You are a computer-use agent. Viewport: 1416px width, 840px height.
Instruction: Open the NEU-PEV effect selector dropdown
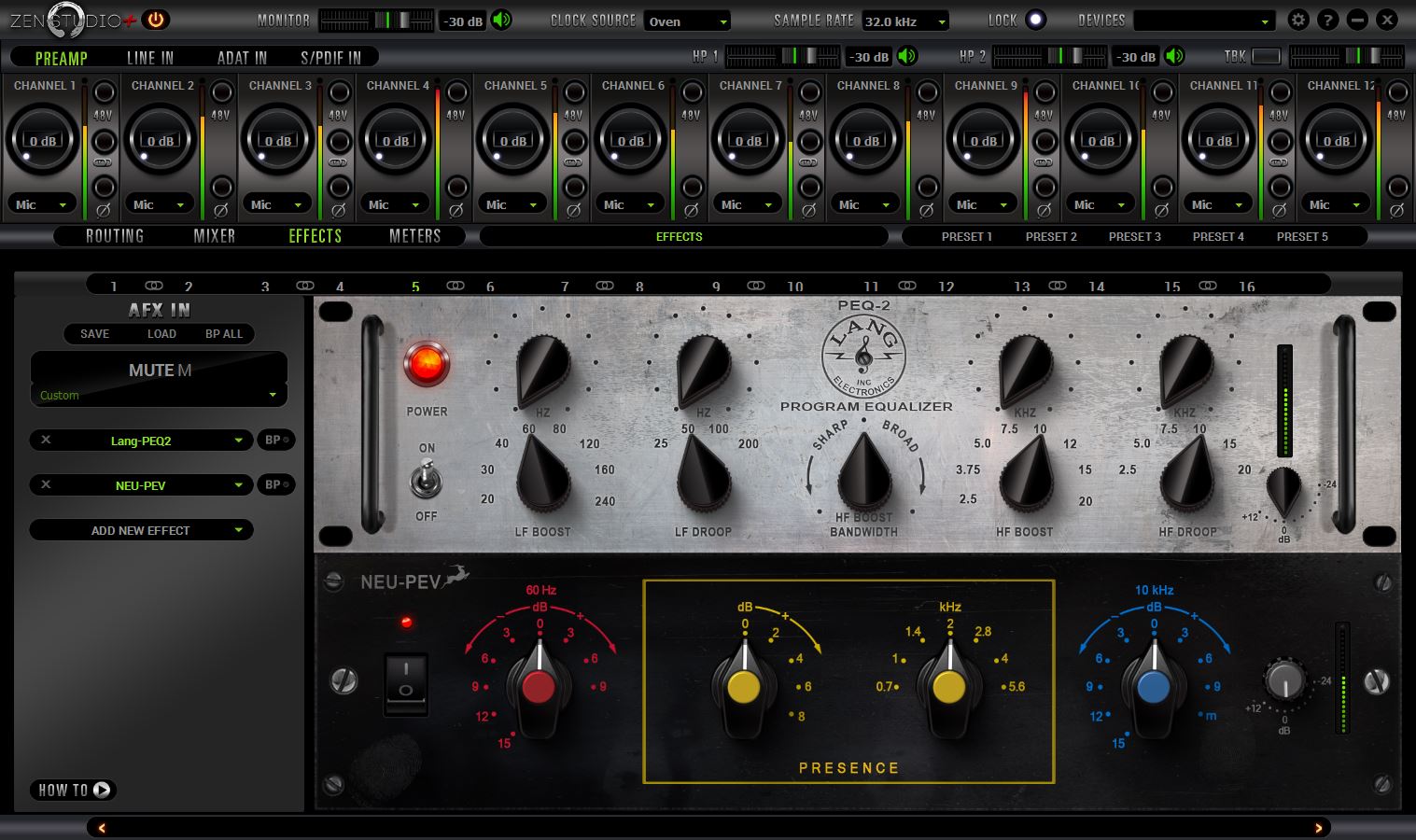(142, 484)
